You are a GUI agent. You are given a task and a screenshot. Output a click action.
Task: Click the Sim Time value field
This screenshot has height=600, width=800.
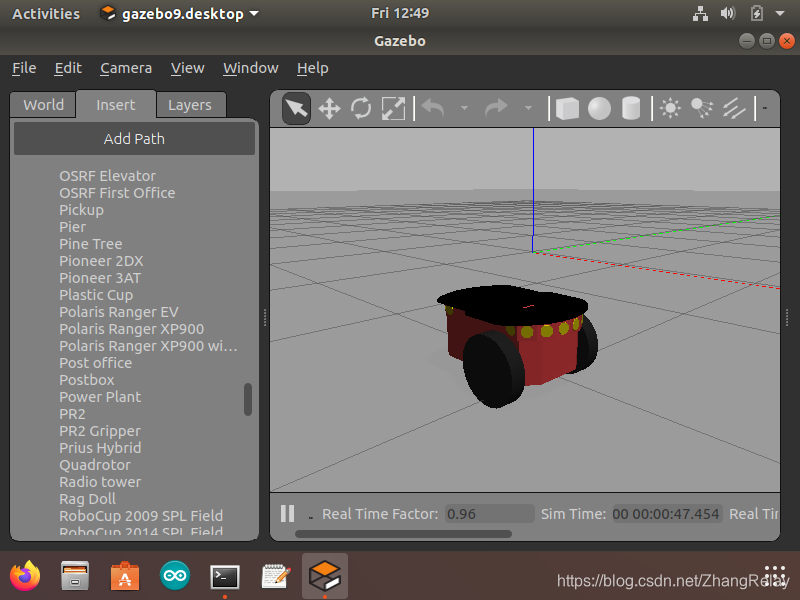tap(667, 514)
